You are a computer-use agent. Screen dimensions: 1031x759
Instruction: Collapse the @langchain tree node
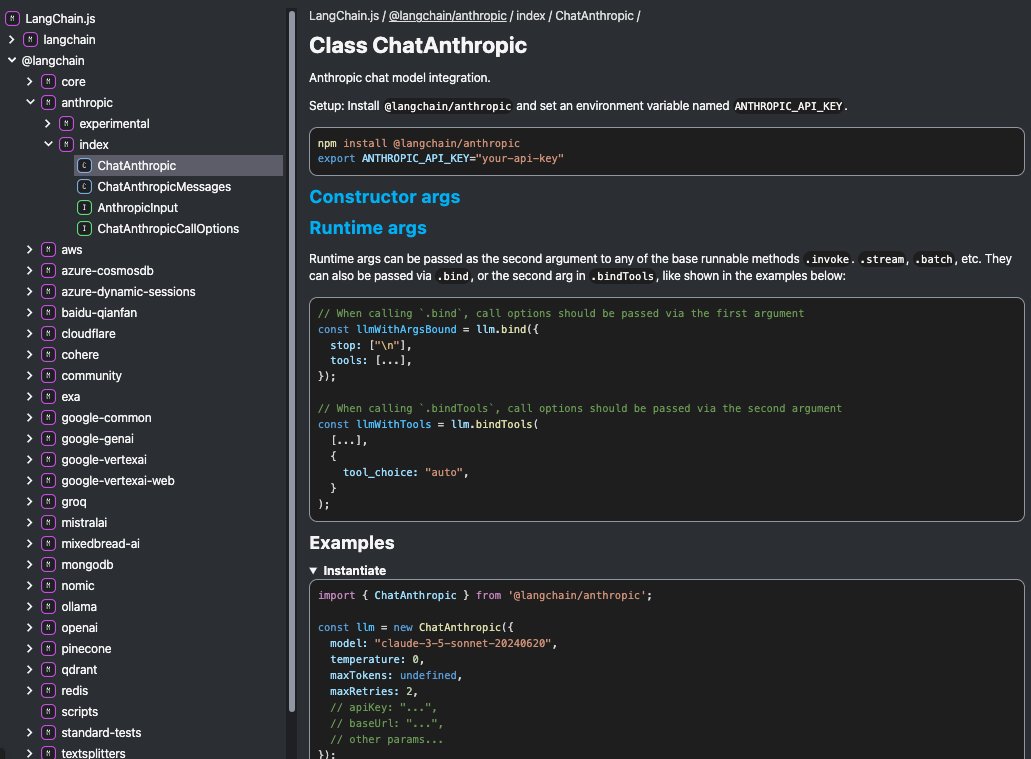click(10, 60)
